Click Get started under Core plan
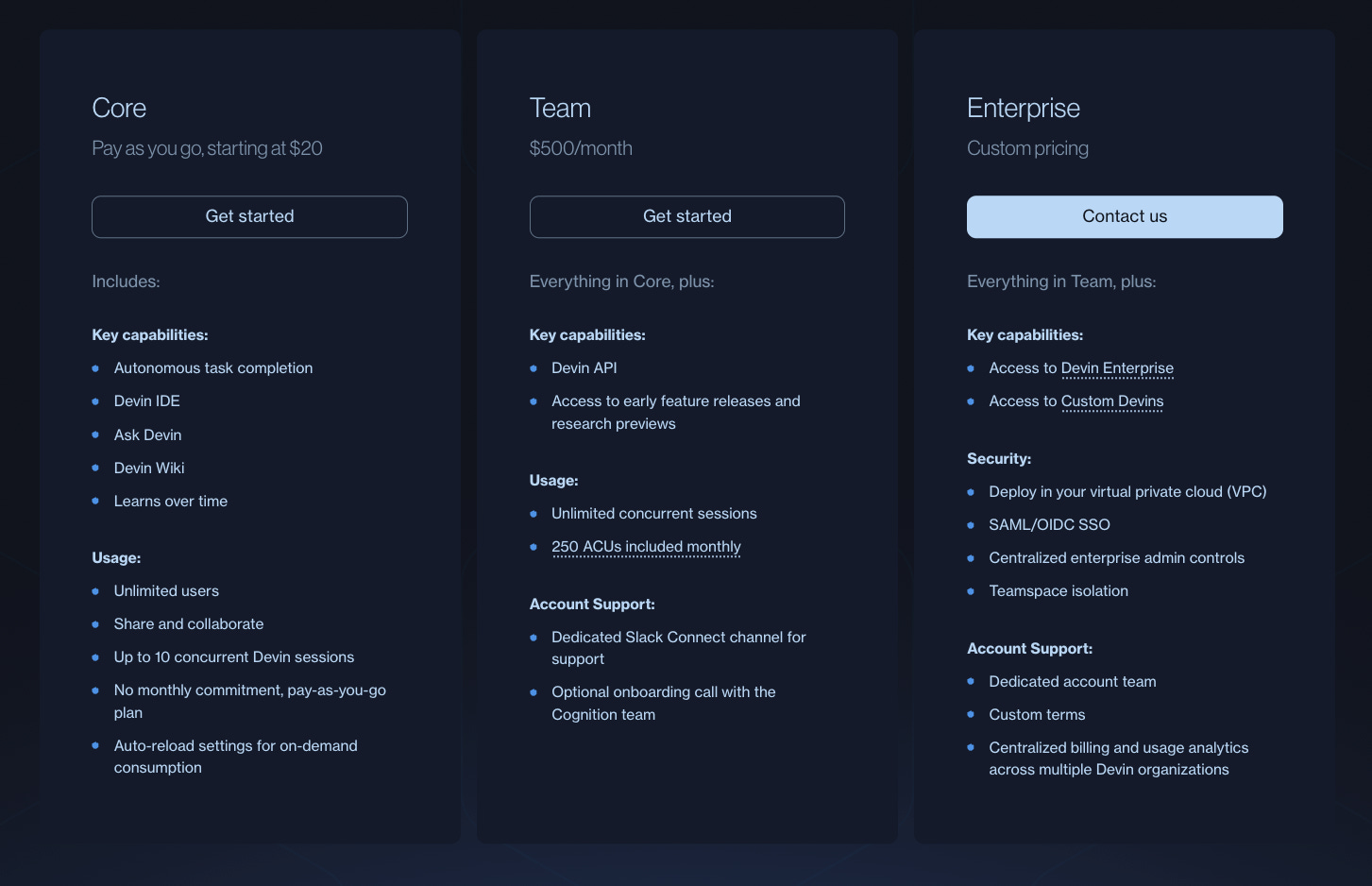The height and width of the screenshot is (886, 1372). 249,216
